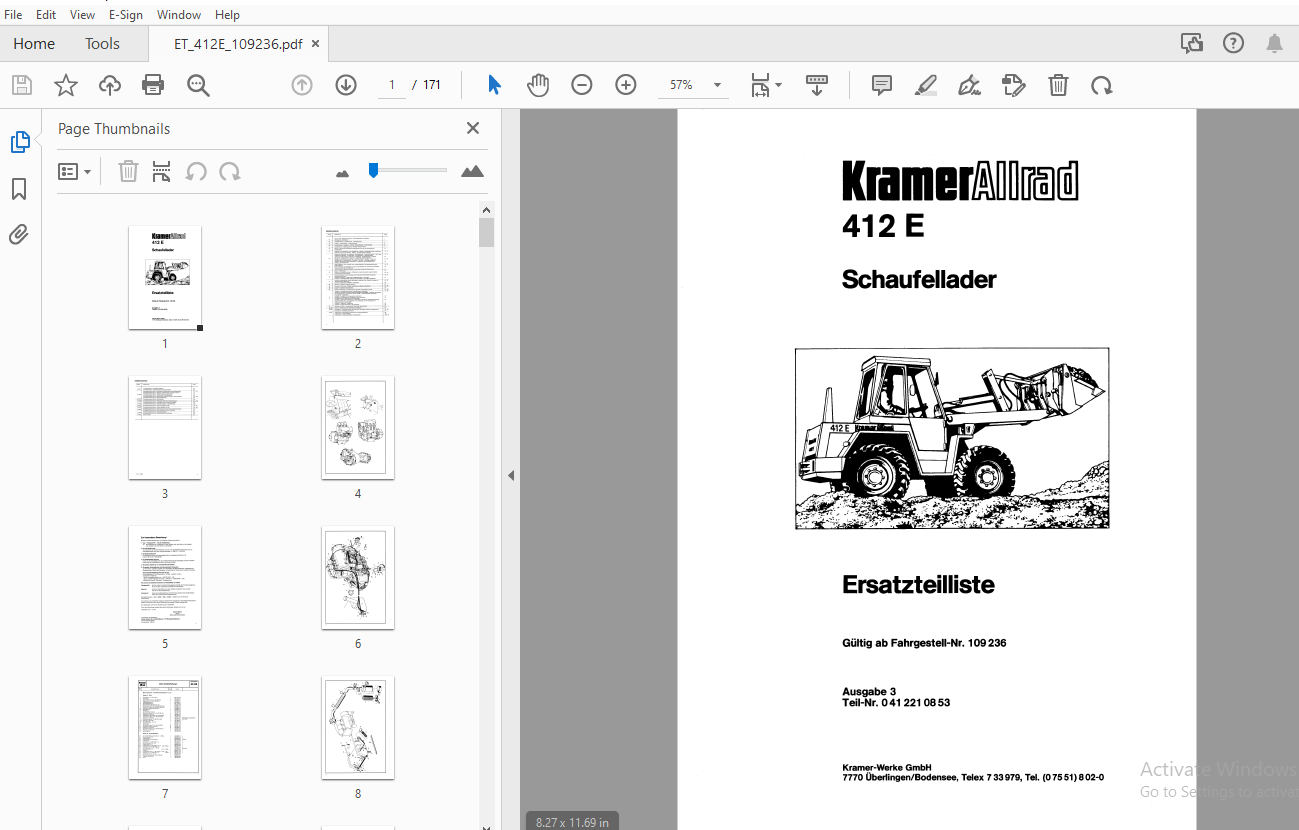Open the Help question mark icon

[1234, 43]
